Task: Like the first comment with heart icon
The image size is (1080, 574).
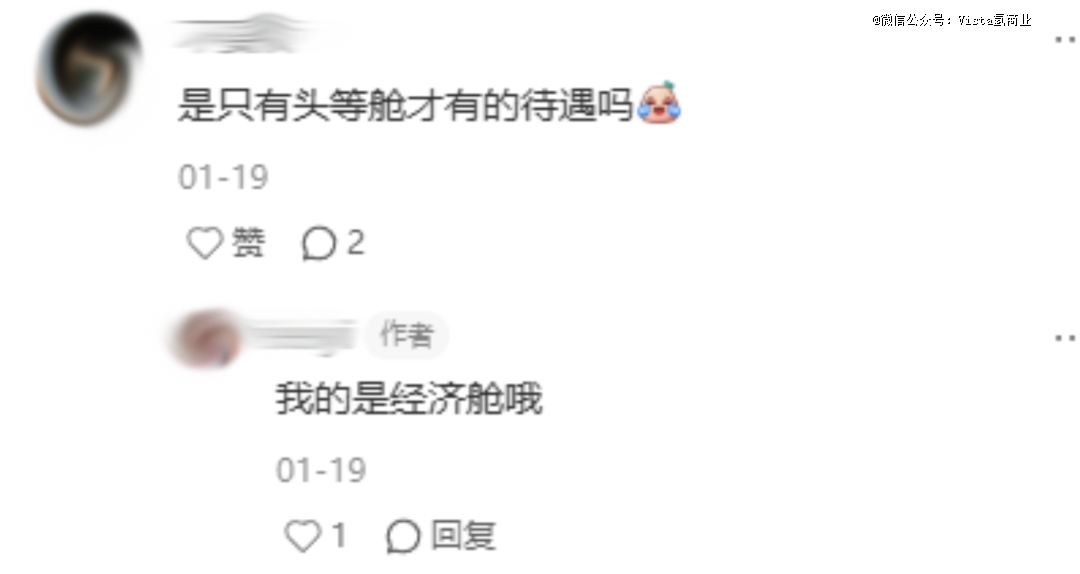Action: click(x=205, y=243)
